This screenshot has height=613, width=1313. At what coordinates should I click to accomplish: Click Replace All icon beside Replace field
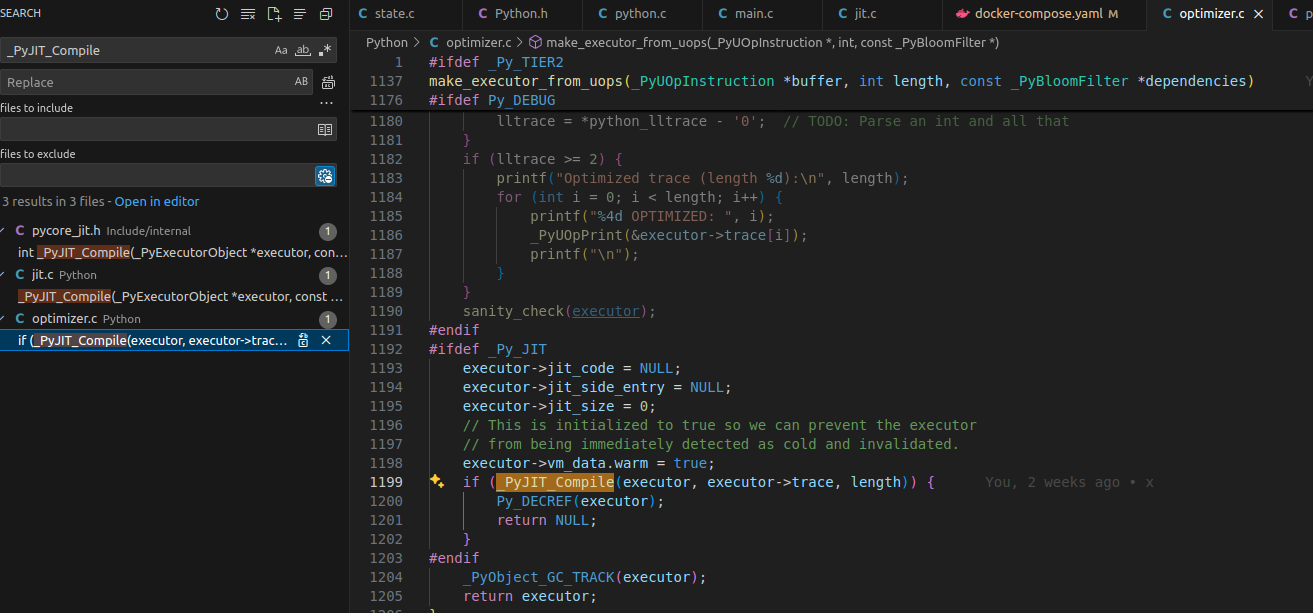coord(327,82)
